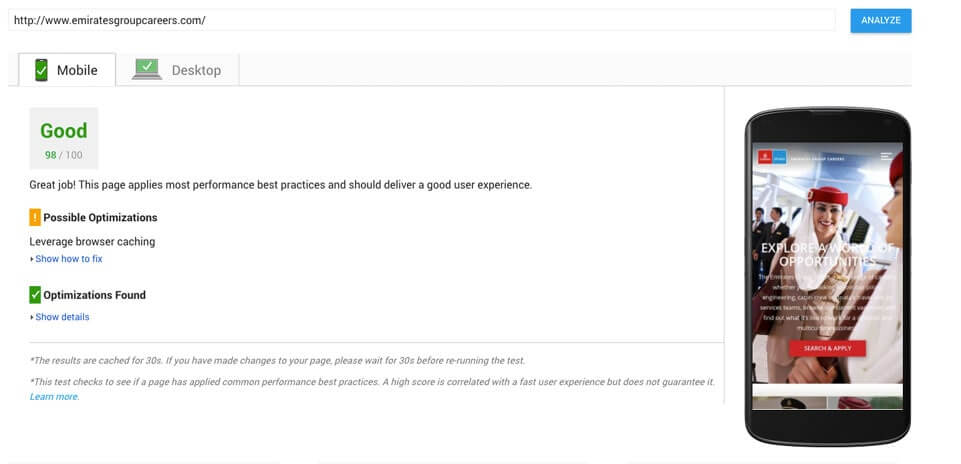Open hamburger menu in phone preview

pos(886,157)
